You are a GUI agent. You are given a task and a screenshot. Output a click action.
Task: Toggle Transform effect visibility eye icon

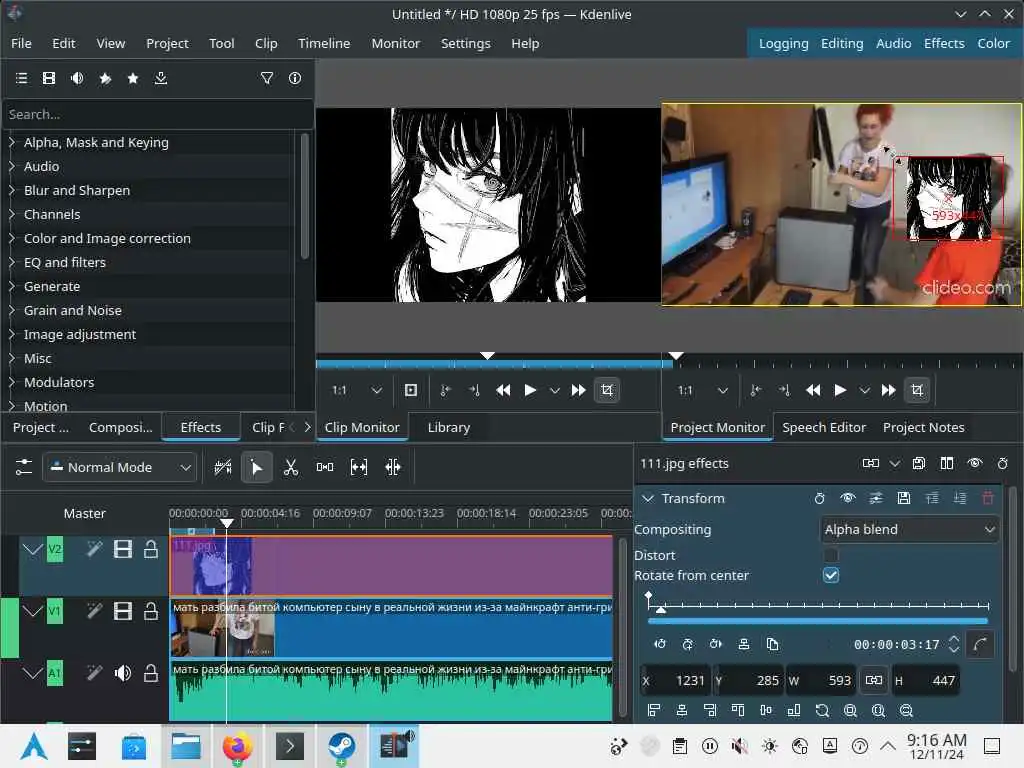(848, 498)
